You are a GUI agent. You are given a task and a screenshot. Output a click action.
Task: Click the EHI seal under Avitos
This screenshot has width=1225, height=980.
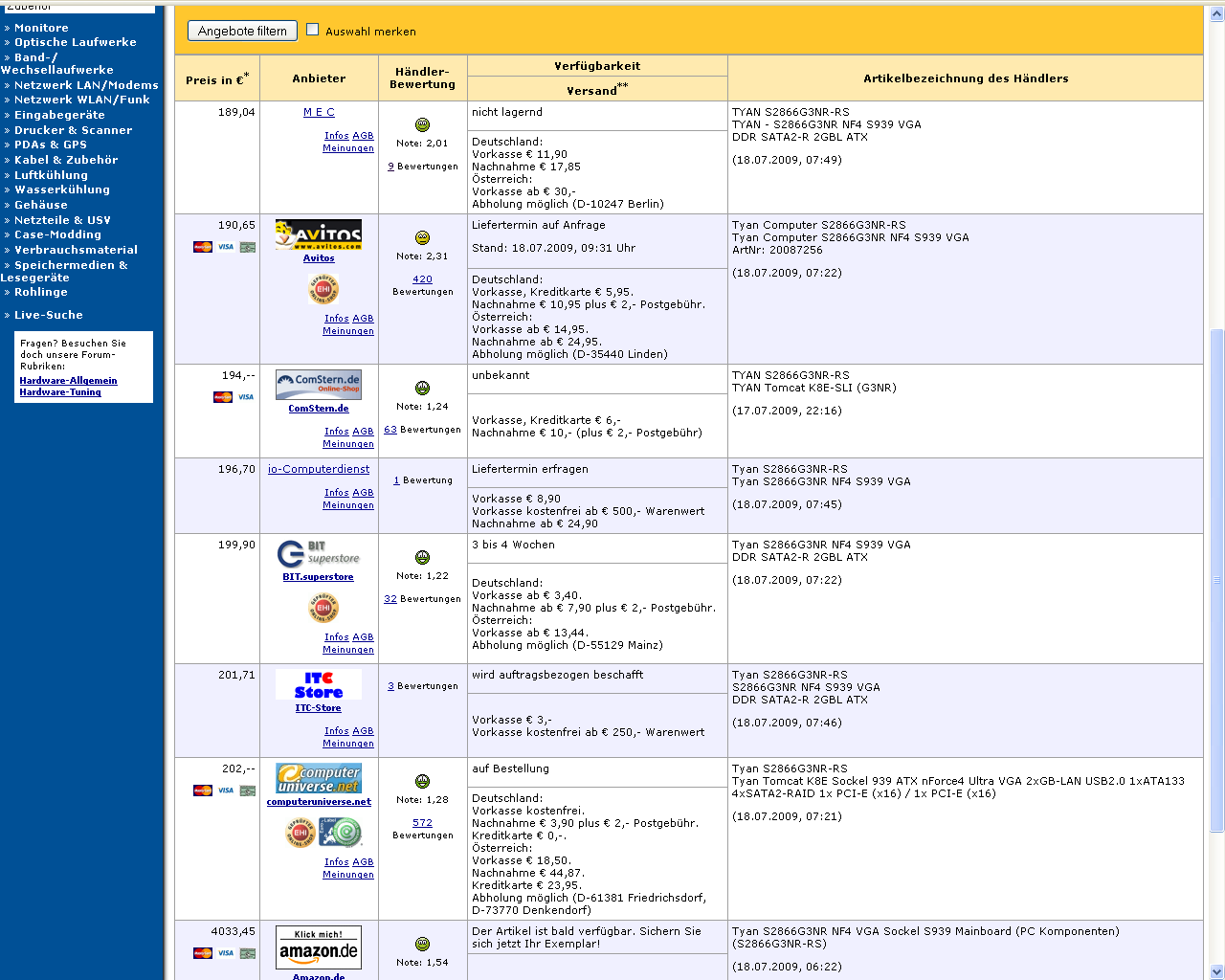click(323, 289)
